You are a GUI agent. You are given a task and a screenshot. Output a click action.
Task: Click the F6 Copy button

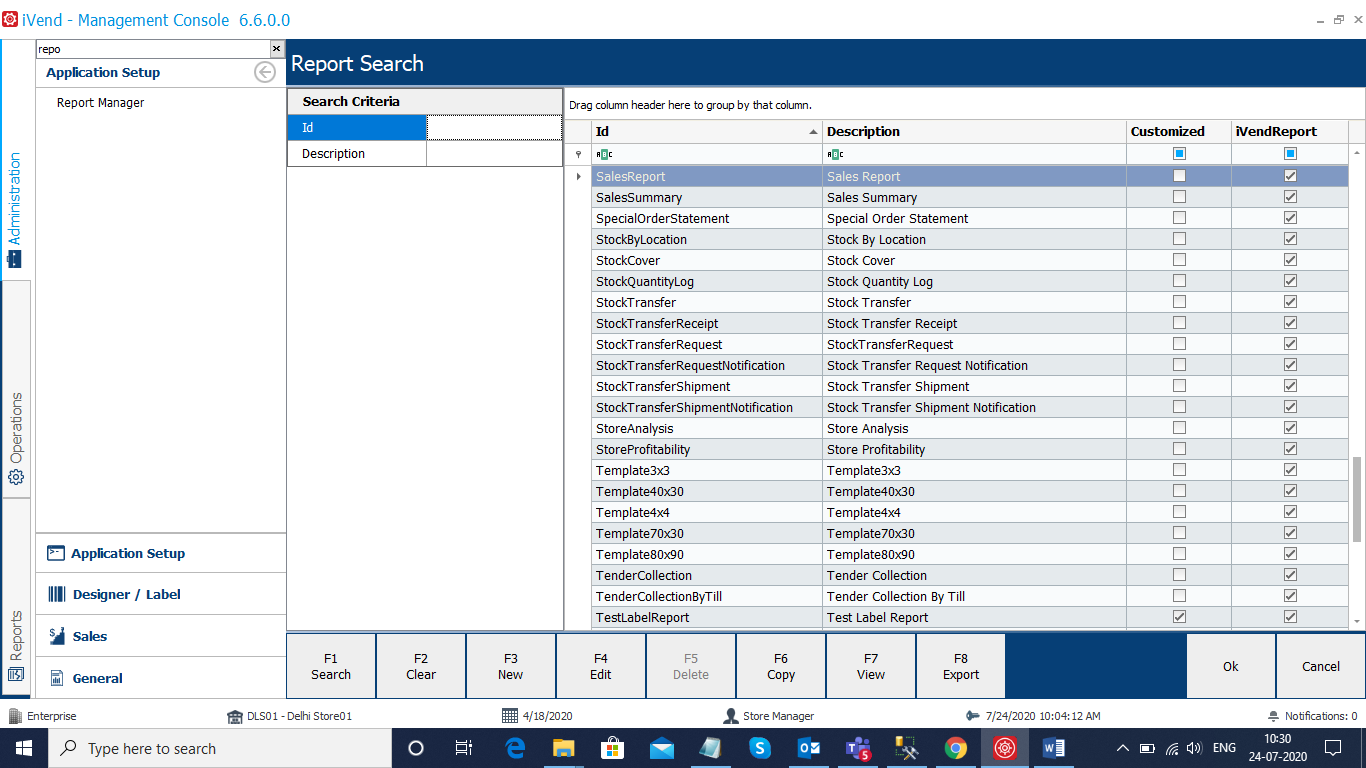781,666
